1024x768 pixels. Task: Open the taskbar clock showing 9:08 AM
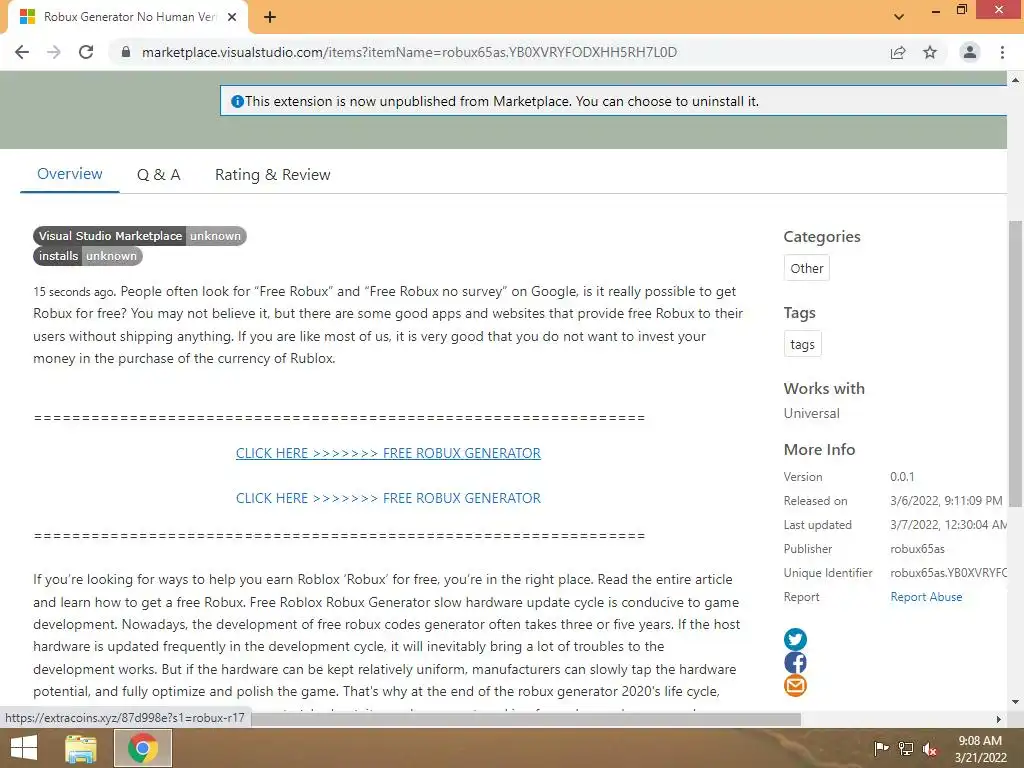point(980,748)
